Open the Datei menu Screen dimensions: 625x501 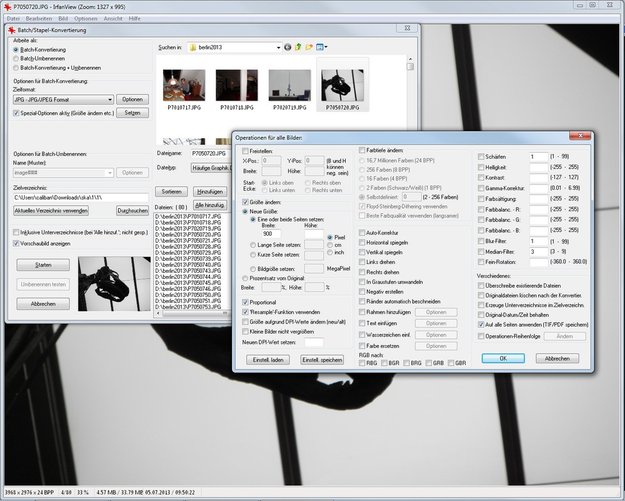(13, 18)
